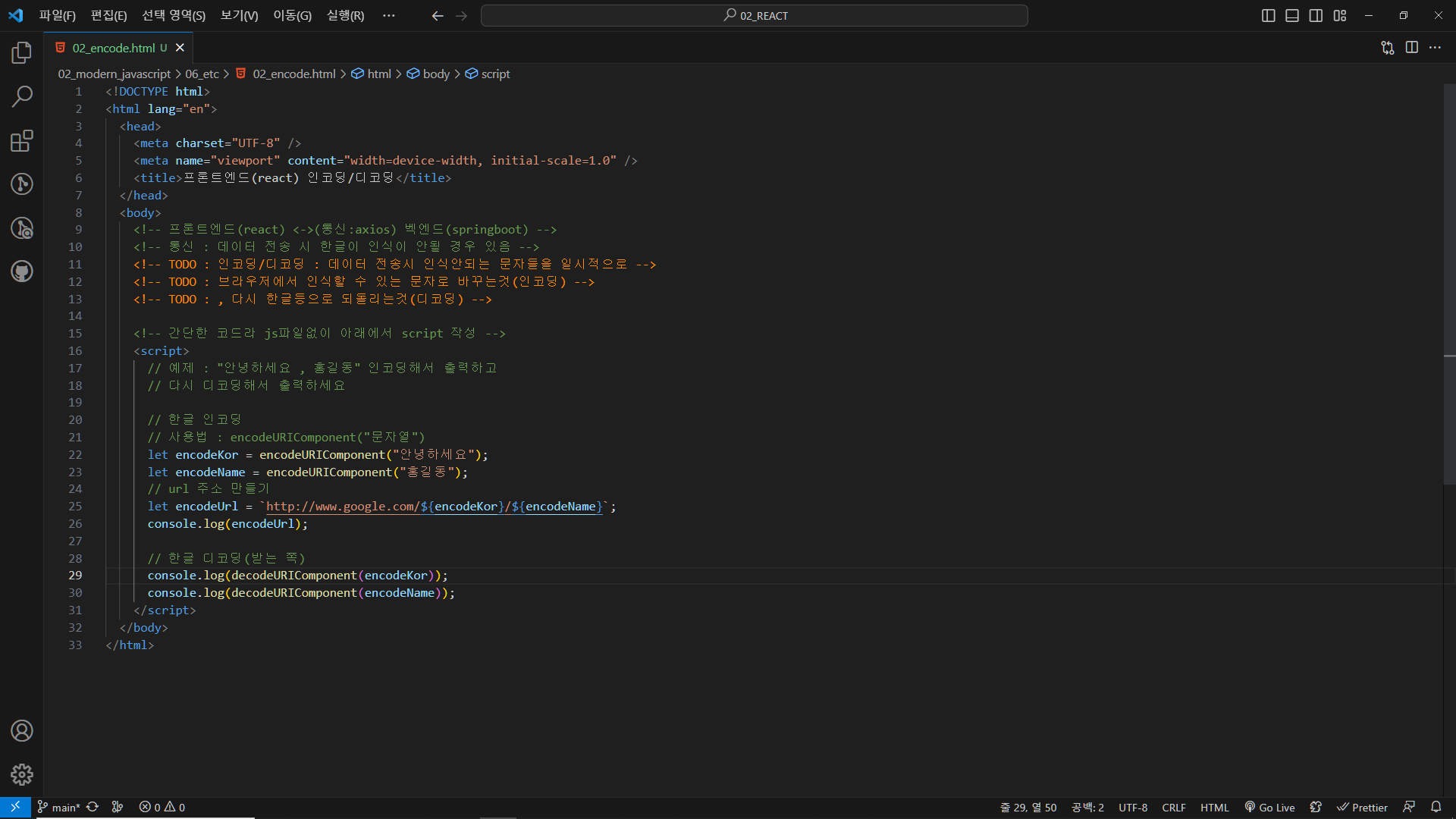1456x819 pixels.
Task: Open the GitHub view in activity bar
Action: click(21, 271)
